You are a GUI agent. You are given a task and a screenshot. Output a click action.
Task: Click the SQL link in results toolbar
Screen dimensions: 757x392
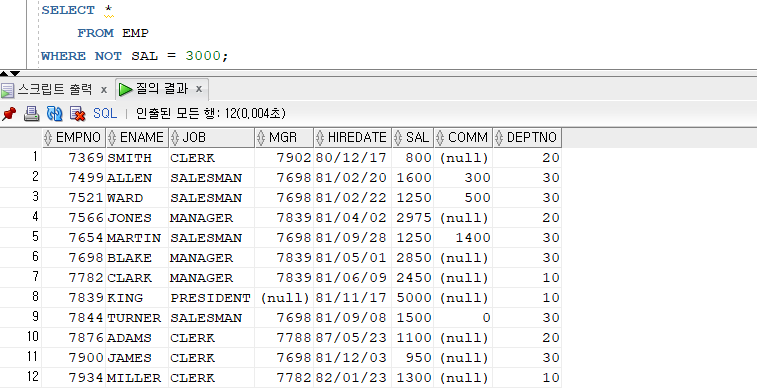point(105,113)
